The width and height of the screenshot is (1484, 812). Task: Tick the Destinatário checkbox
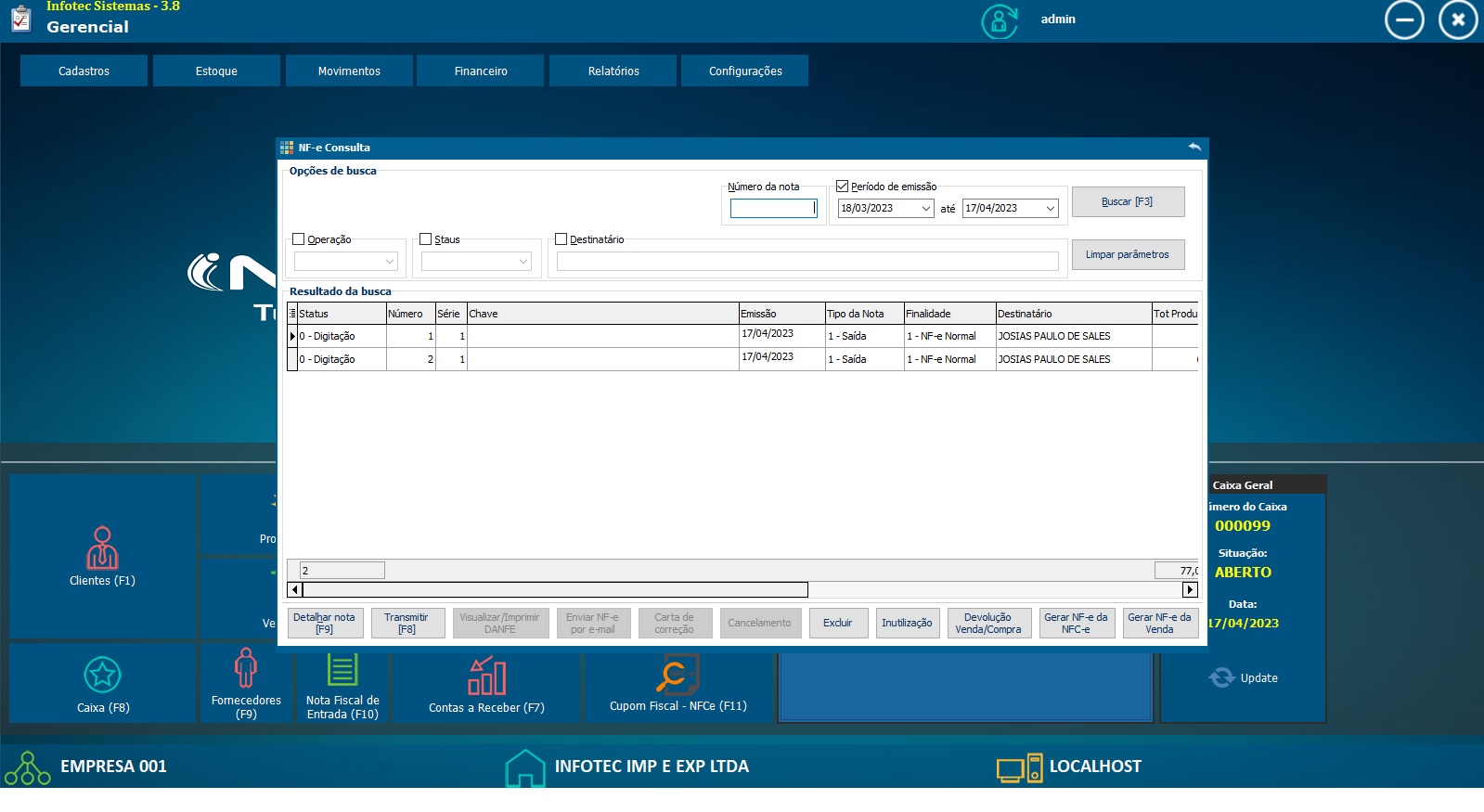pyautogui.click(x=561, y=239)
